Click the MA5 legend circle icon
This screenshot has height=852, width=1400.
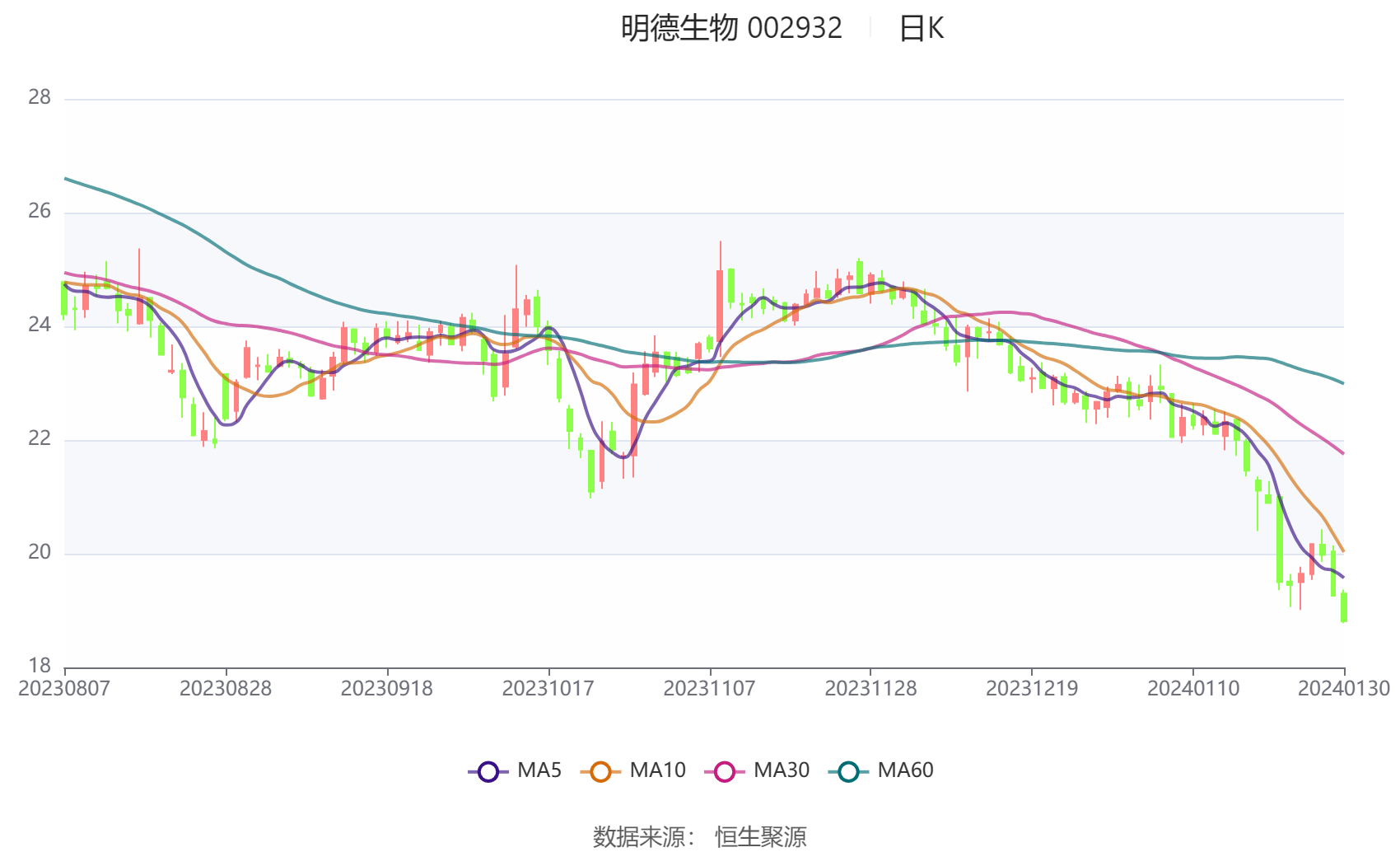[x=488, y=770]
